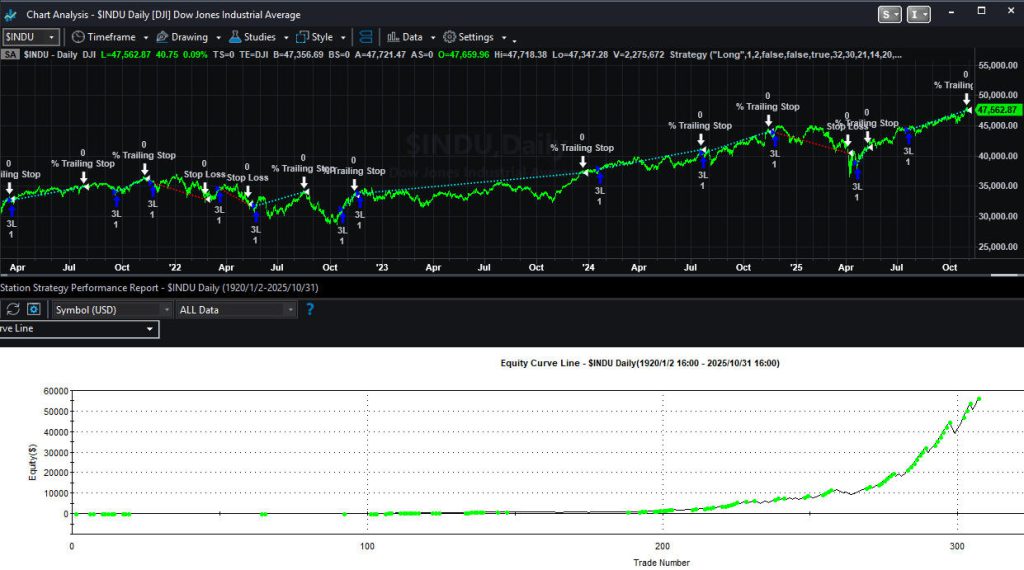Viewport: 1024px width, 570px height.
Task: Click the Drawing pencil icon
Action: (x=162, y=37)
